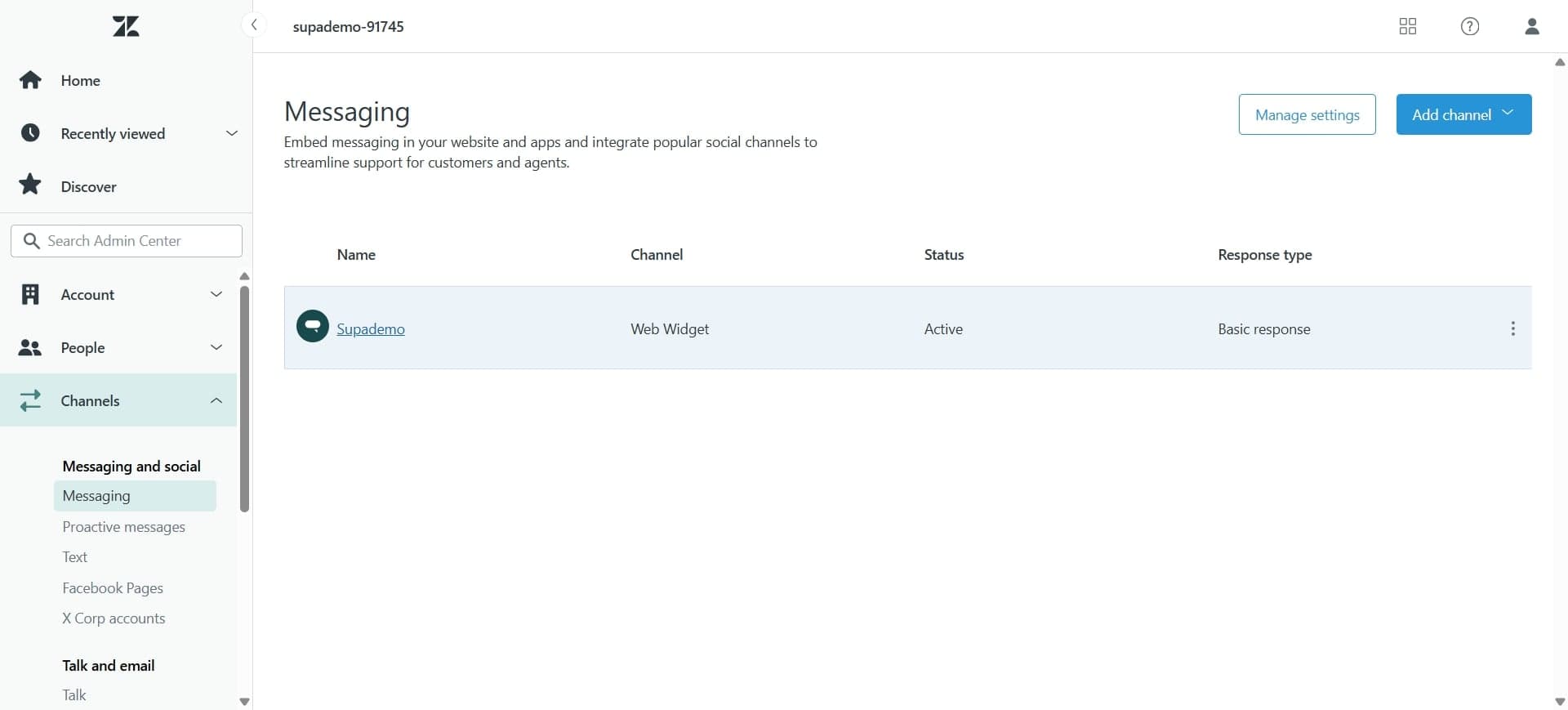The height and width of the screenshot is (710, 1568).
Task: Collapse the Channels section
Action: point(216,400)
